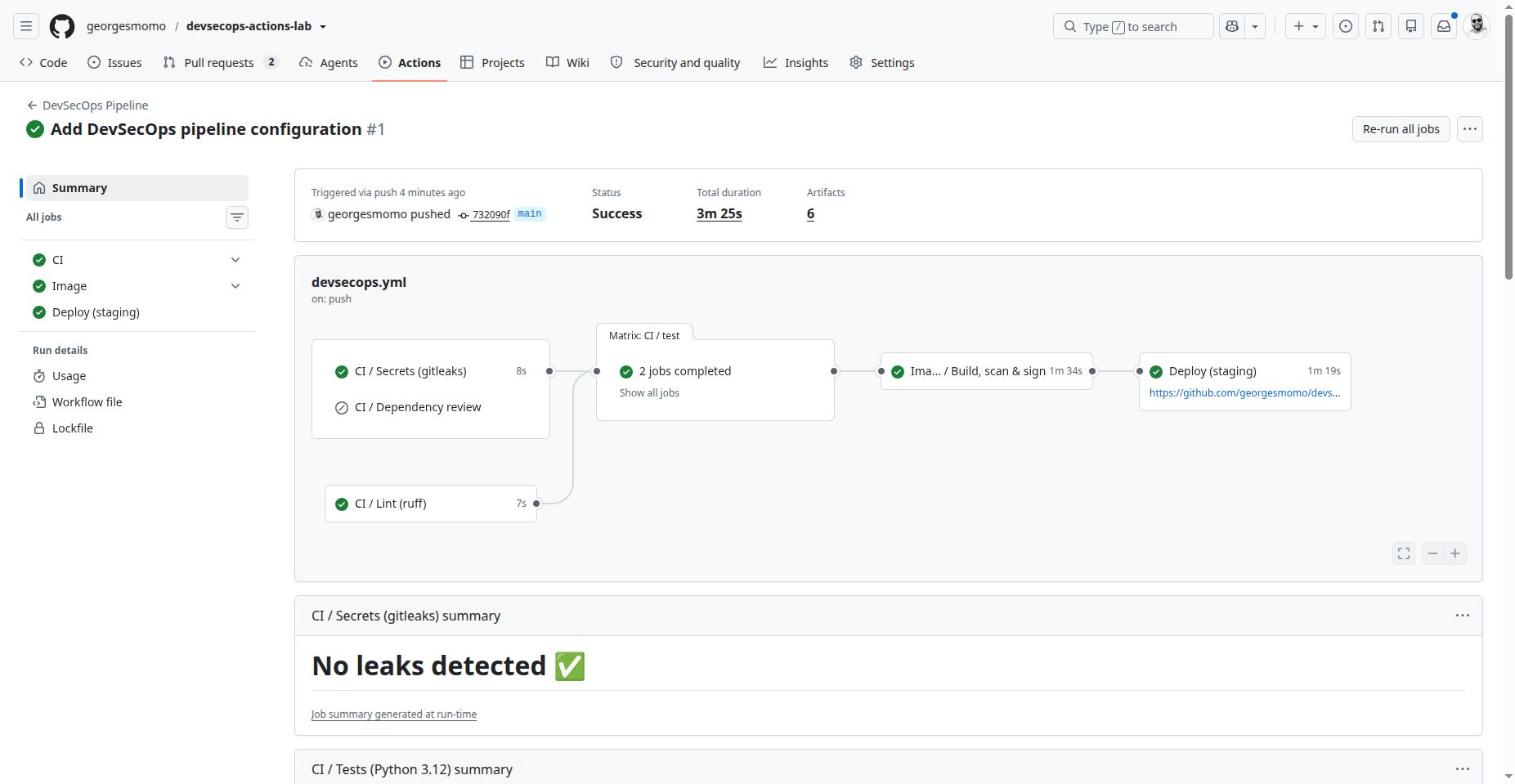
Task: Open the staging deployment URL link
Action: pyautogui.click(x=1244, y=393)
